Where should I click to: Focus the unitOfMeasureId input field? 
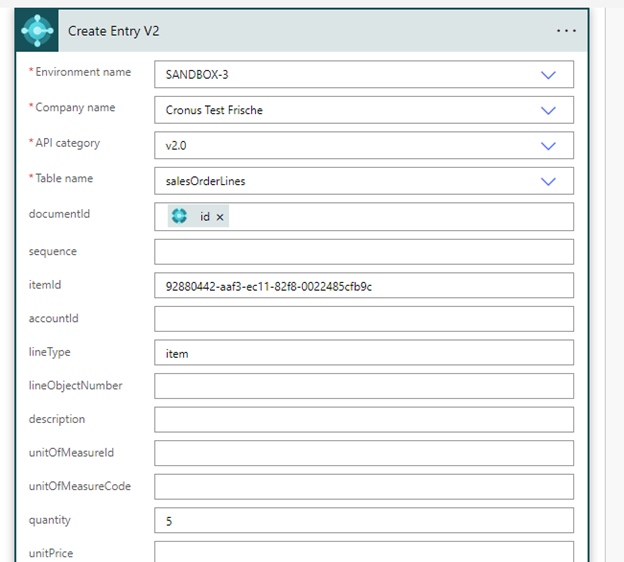[364, 454]
